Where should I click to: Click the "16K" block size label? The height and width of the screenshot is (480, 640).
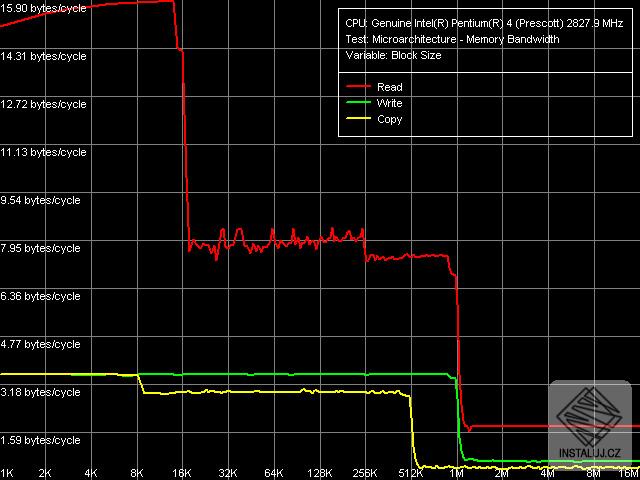182,474
